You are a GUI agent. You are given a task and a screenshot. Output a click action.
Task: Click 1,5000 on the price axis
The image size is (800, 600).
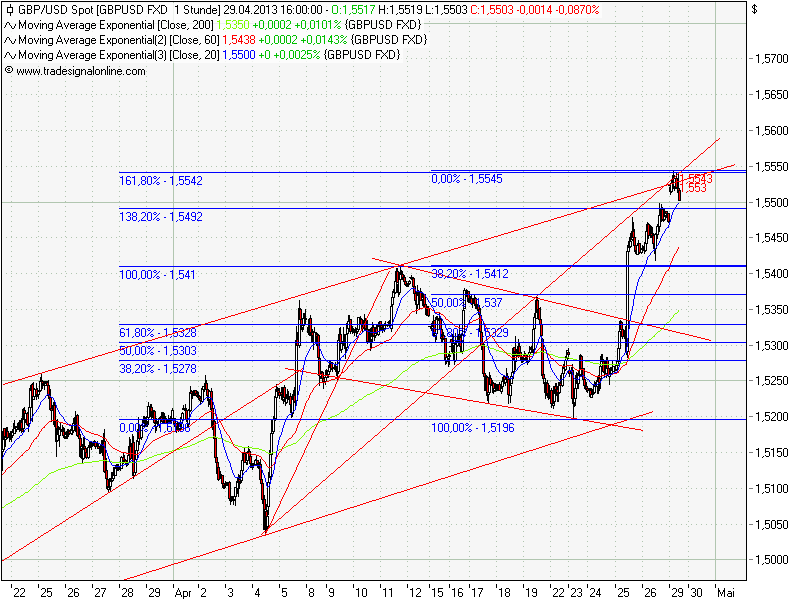(771, 560)
